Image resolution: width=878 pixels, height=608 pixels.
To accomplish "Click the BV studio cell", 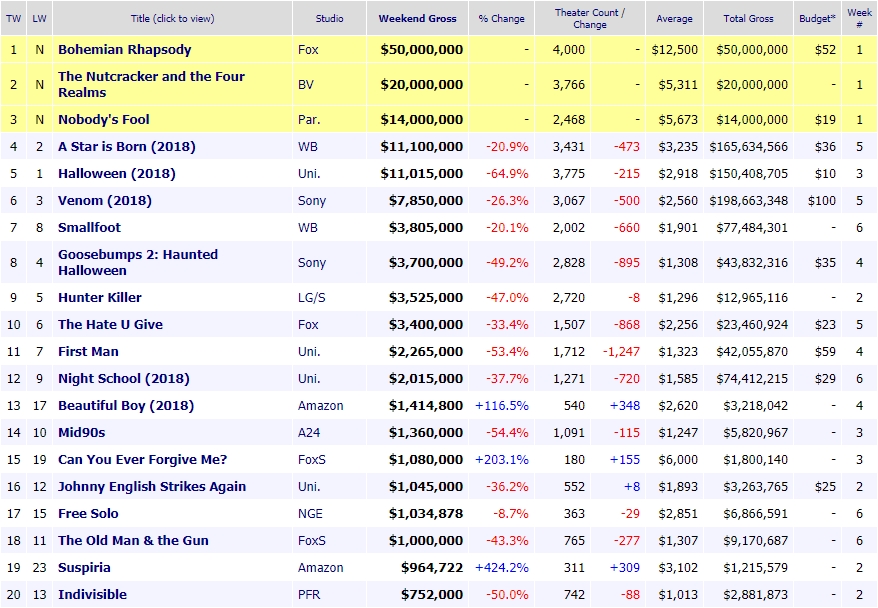I will click(306, 85).
